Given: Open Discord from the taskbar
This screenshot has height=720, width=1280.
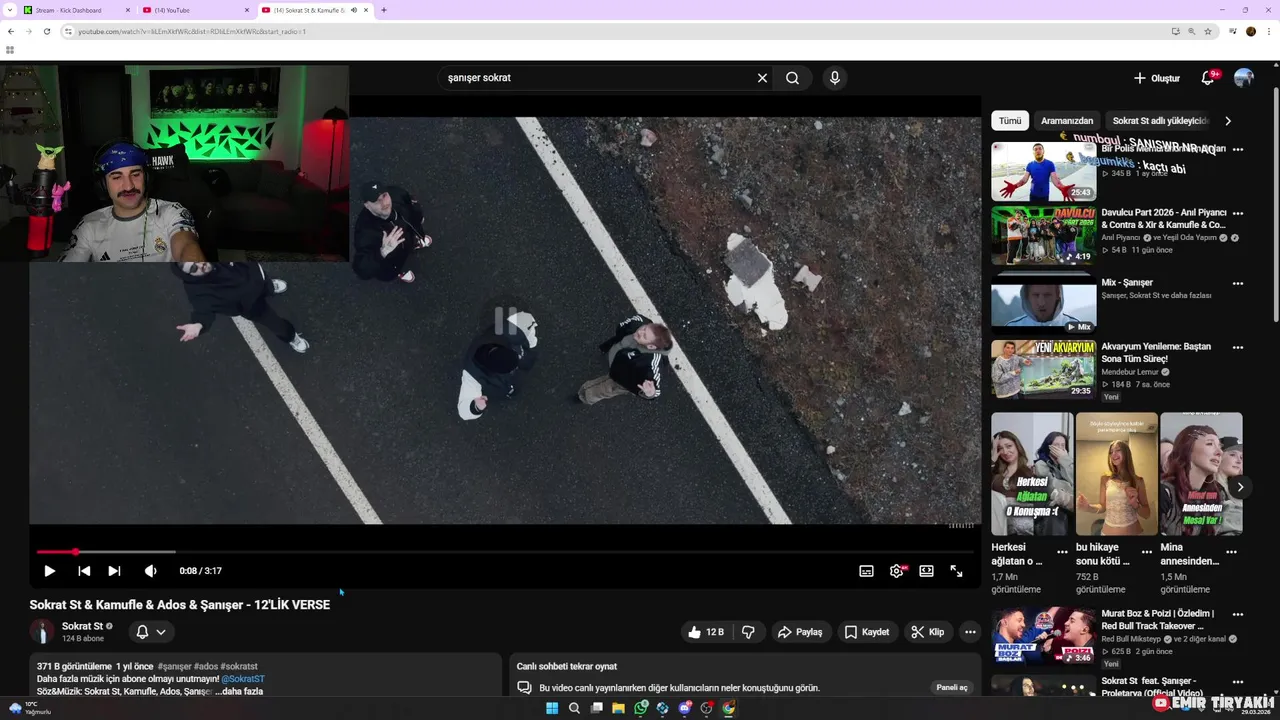Looking at the screenshot, I should click(x=685, y=708).
